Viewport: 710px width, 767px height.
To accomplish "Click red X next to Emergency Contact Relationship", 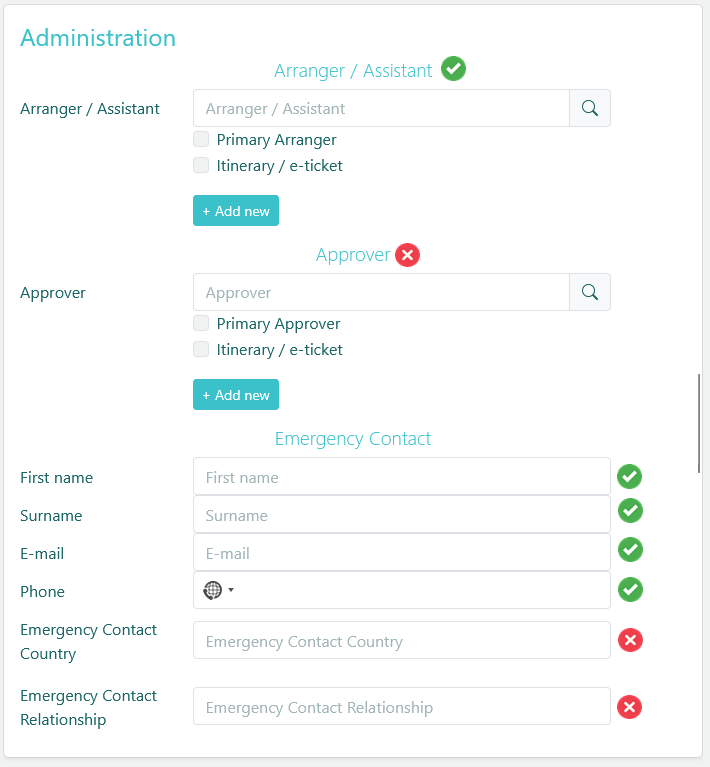I will (x=629, y=708).
